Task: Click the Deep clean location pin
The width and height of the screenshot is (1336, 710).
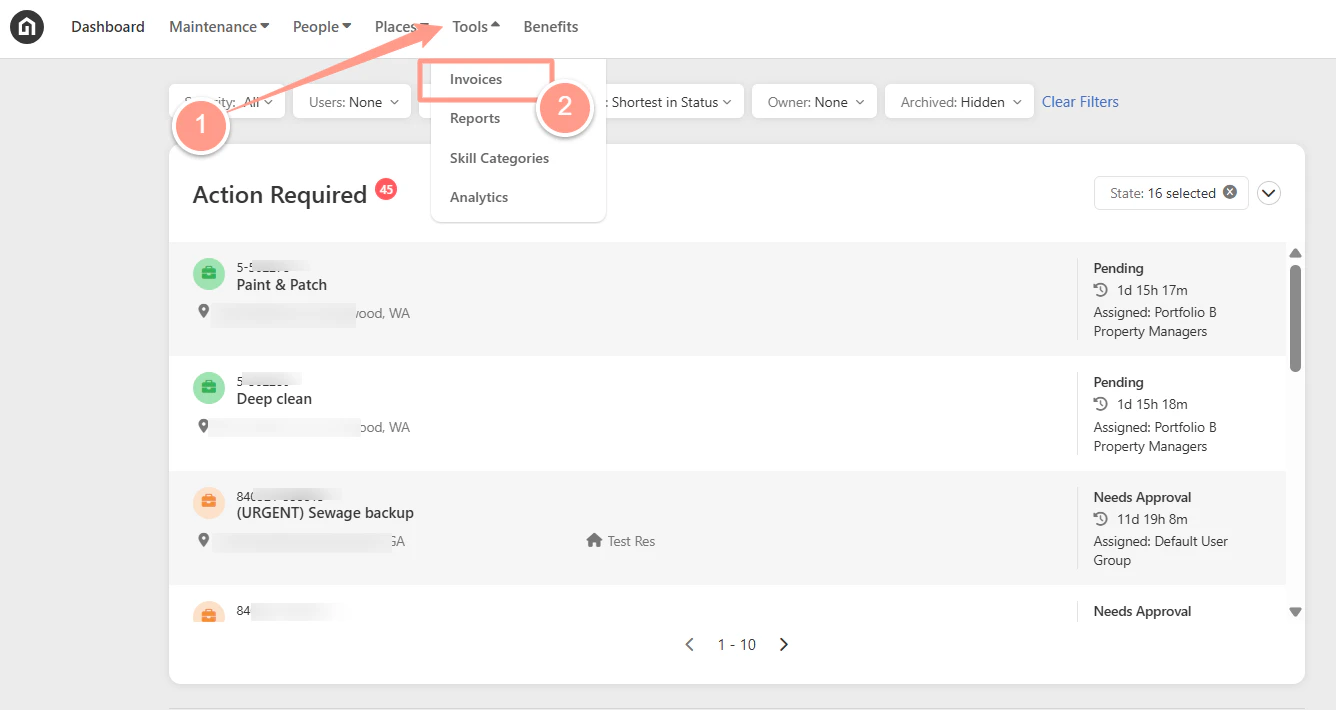Action: pyautogui.click(x=204, y=426)
